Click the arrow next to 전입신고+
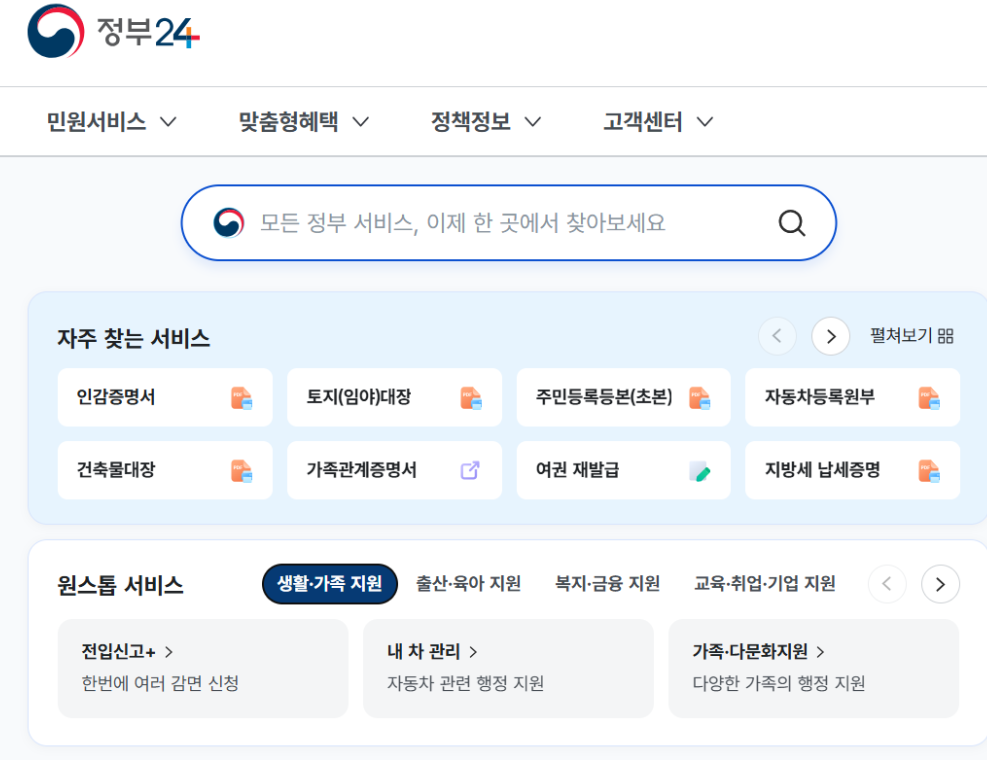Image resolution: width=987 pixels, height=765 pixels. (169, 652)
